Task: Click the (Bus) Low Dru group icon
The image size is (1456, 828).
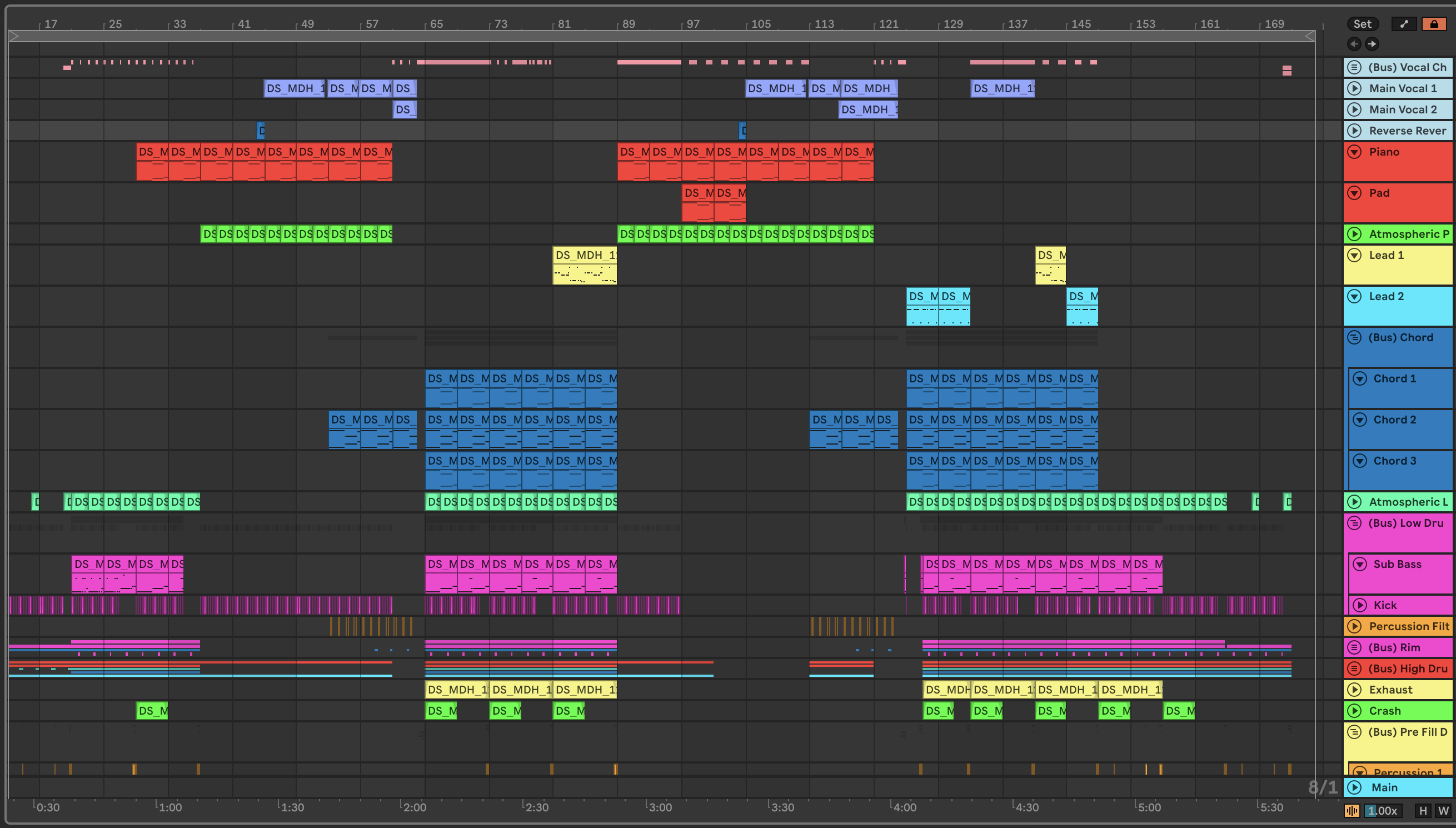Action: click(1355, 523)
